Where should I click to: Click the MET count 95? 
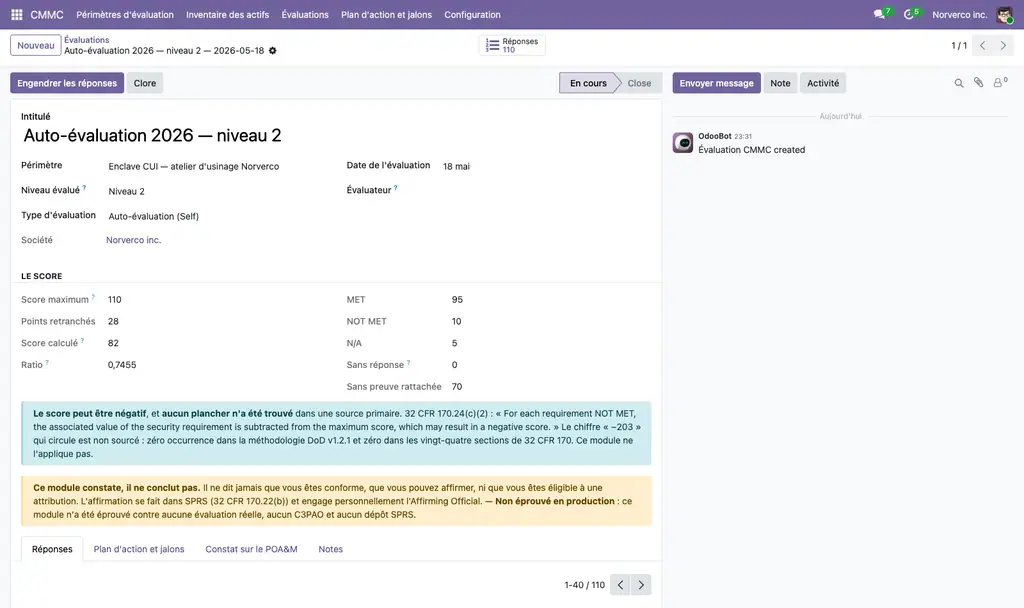[457, 300]
